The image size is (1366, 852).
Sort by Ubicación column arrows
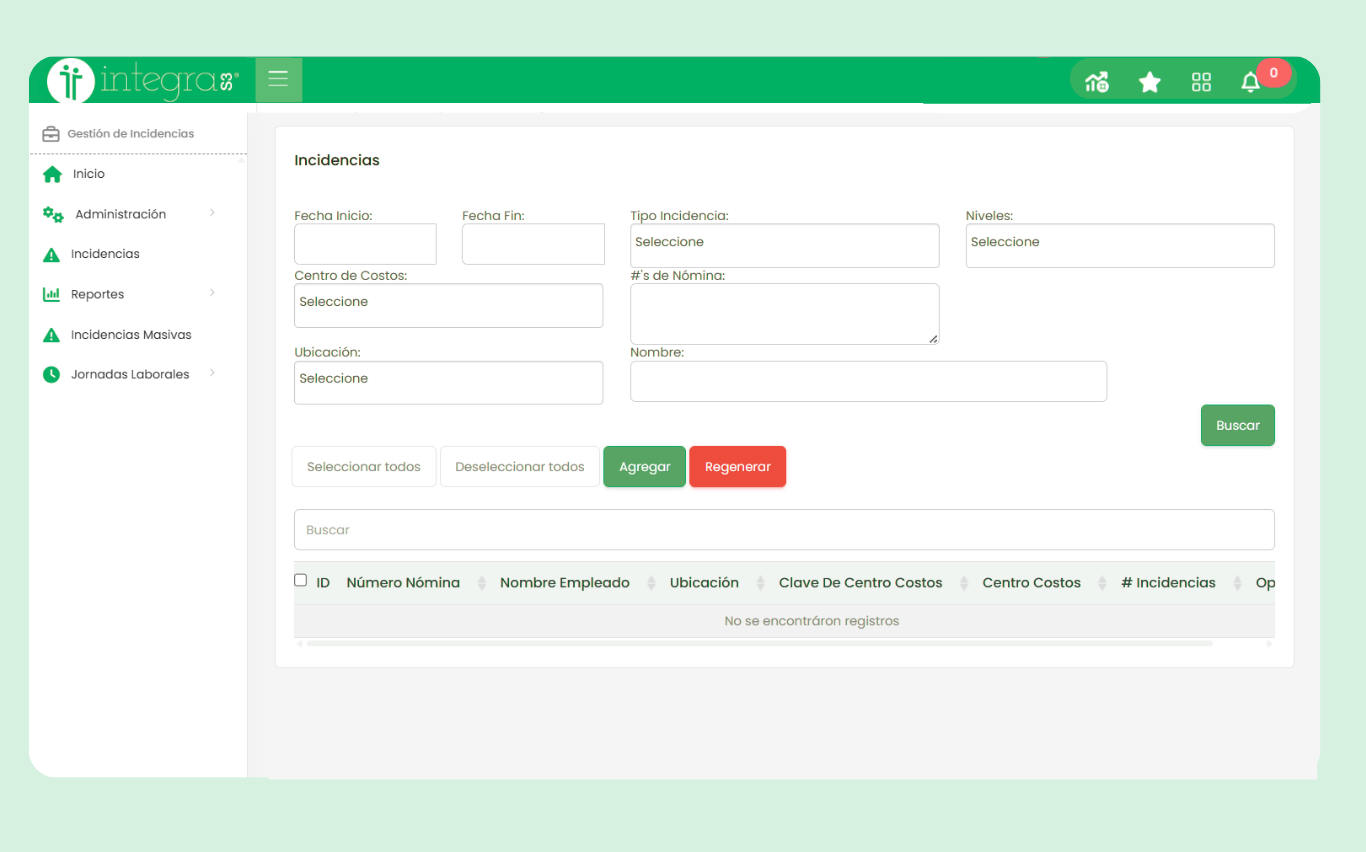[x=760, y=583]
